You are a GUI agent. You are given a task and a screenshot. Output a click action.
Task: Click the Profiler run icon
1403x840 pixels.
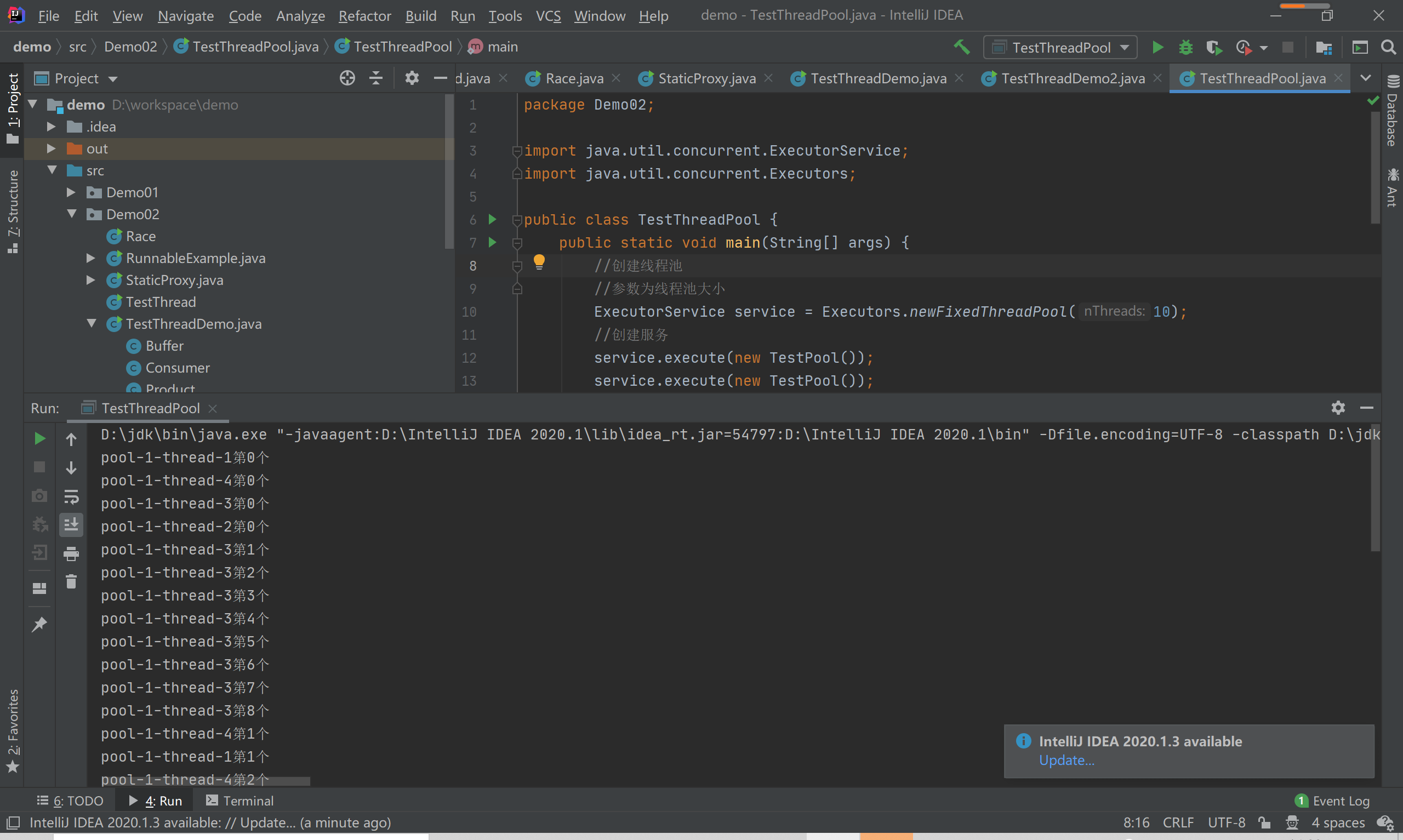click(x=1244, y=48)
